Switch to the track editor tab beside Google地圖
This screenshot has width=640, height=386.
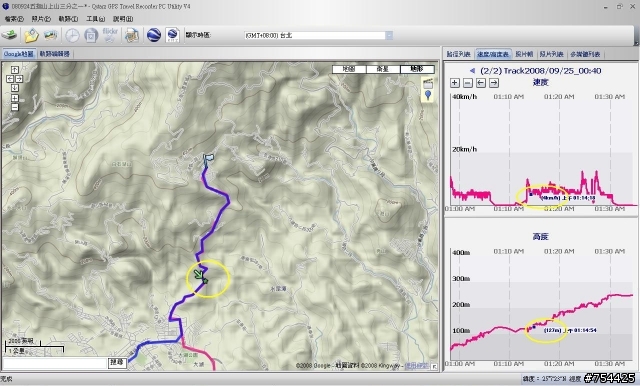(x=55, y=54)
